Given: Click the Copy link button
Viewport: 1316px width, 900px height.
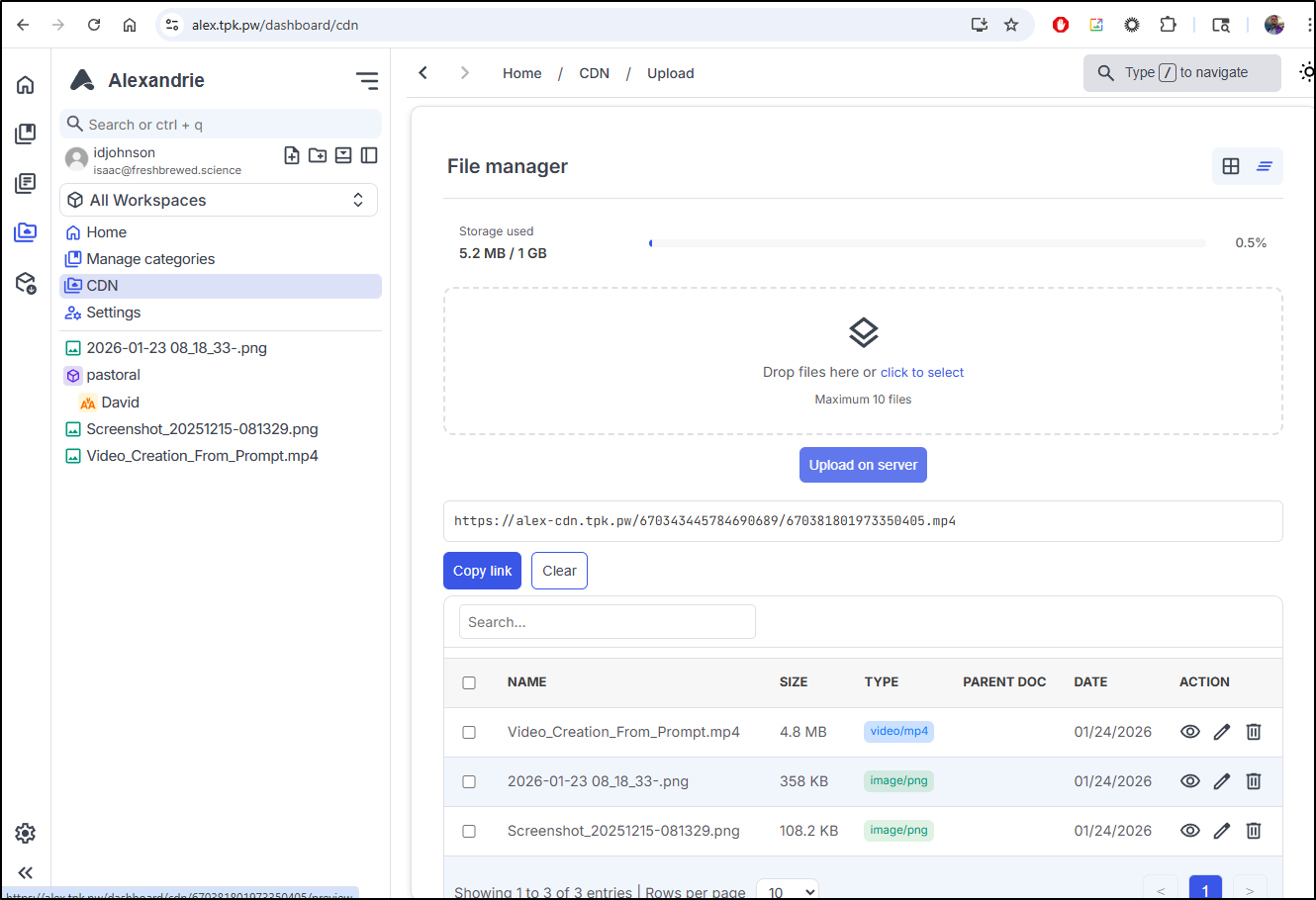Looking at the screenshot, I should tap(482, 571).
